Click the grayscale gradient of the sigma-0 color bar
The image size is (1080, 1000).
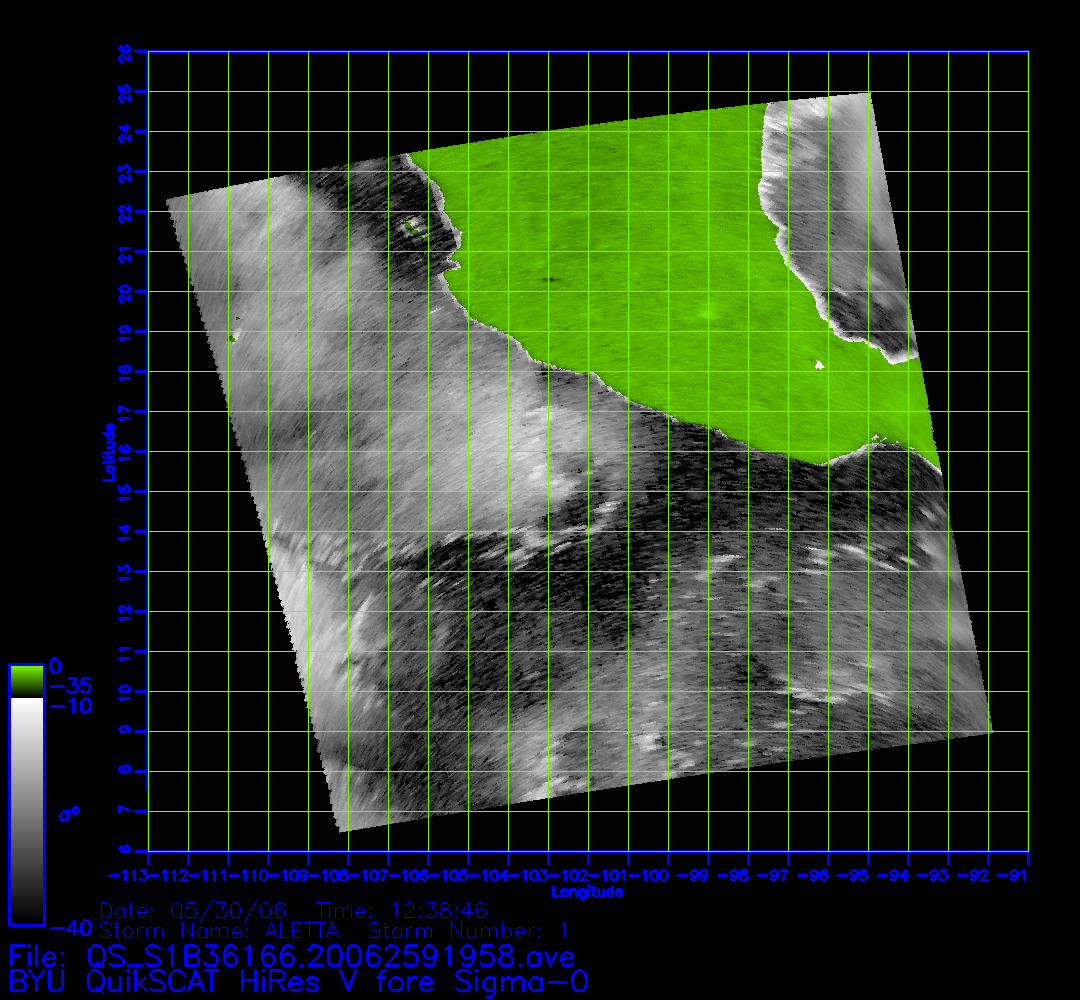click(x=26, y=810)
